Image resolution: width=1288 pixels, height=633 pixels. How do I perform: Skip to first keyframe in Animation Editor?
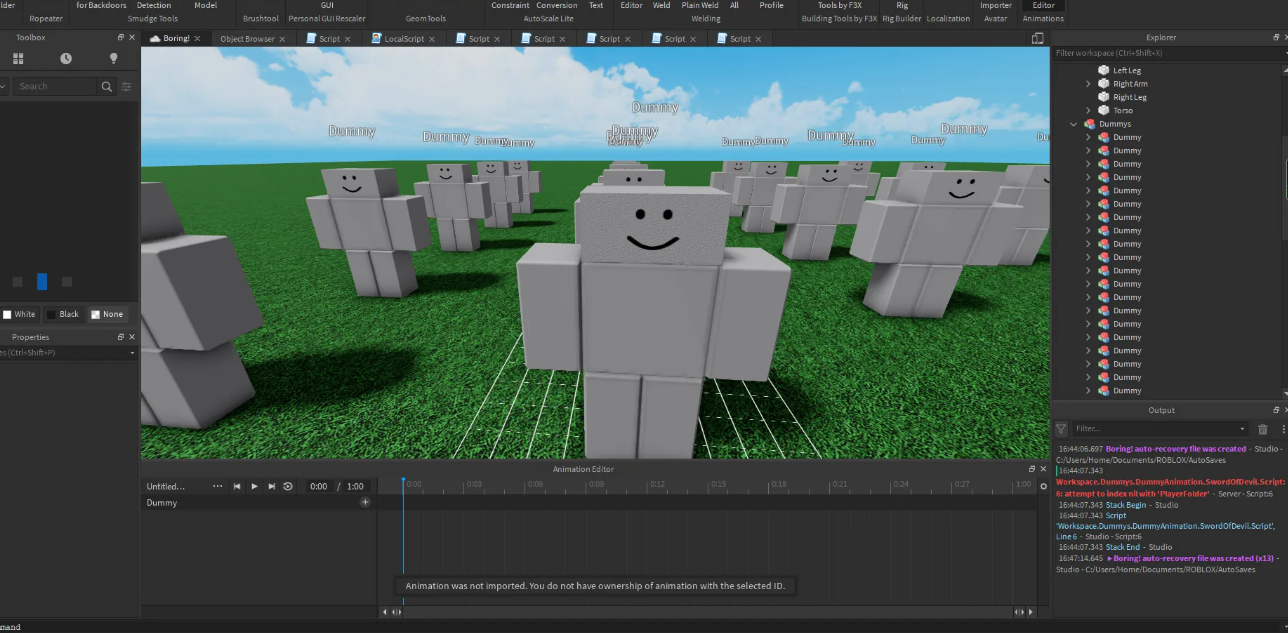[x=237, y=486]
